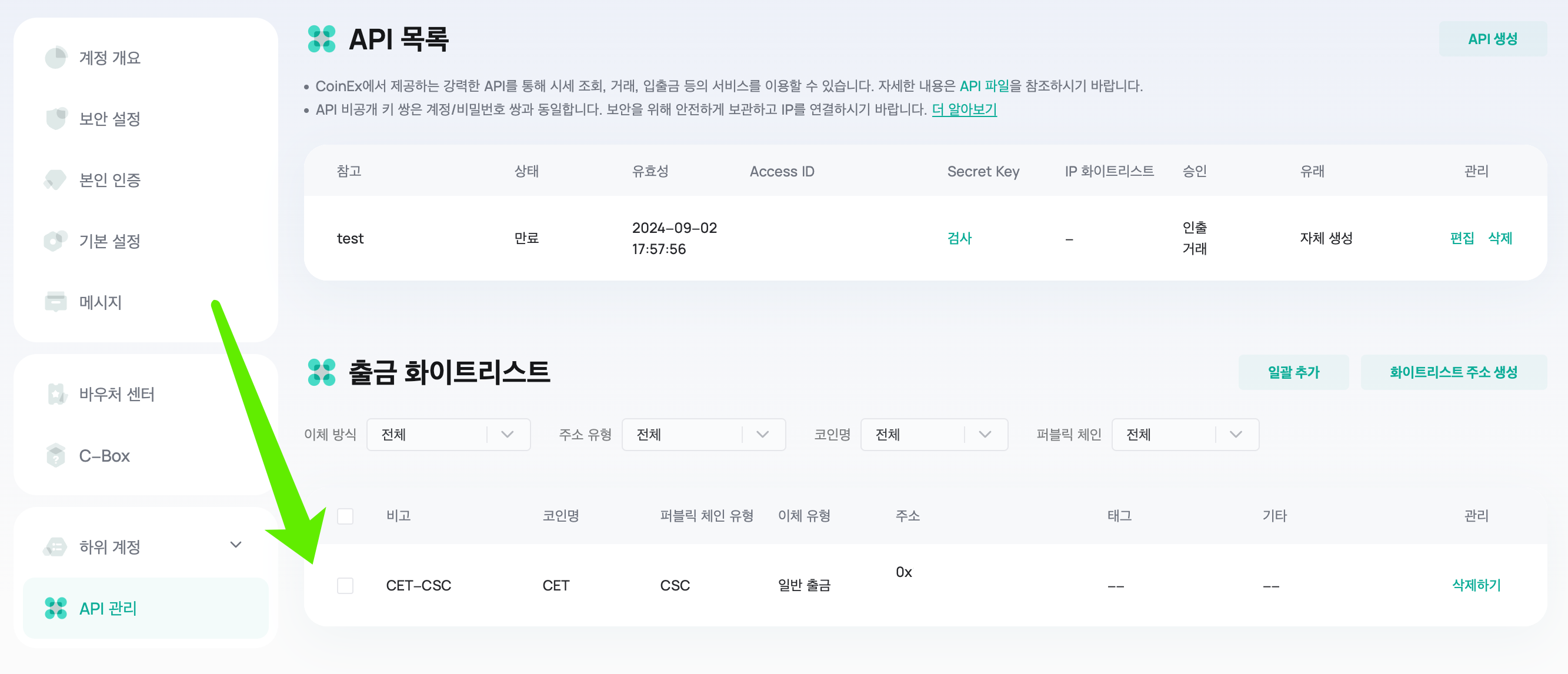Image resolution: width=1568 pixels, height=674 pixels.
Task: Select the 보안 설정 shield icon
Action: (55, 119)
